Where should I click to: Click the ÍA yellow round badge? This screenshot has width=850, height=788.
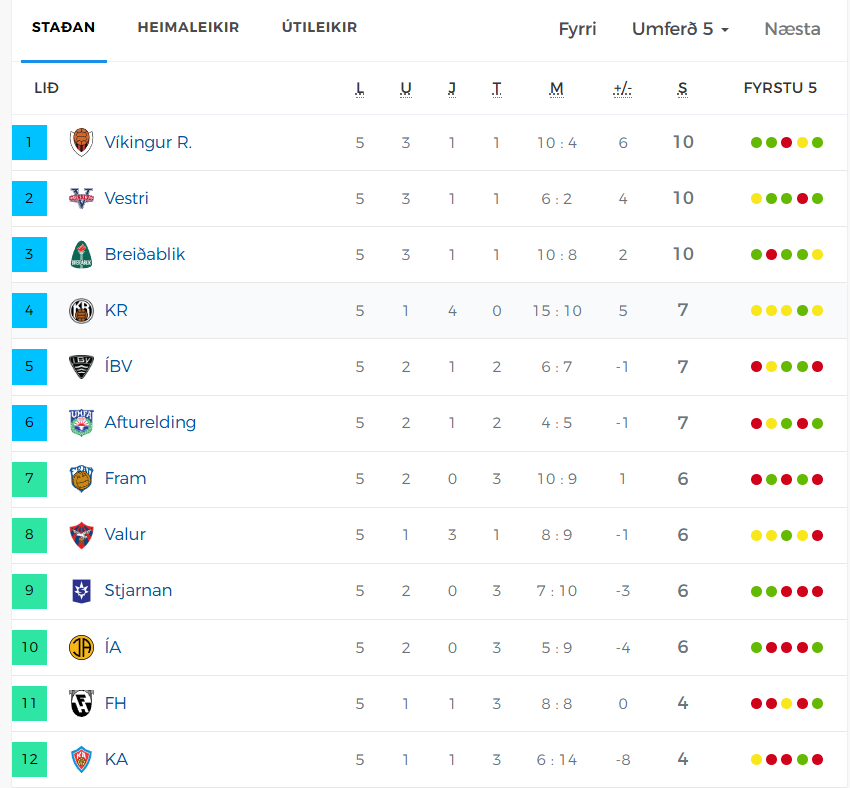81,647
